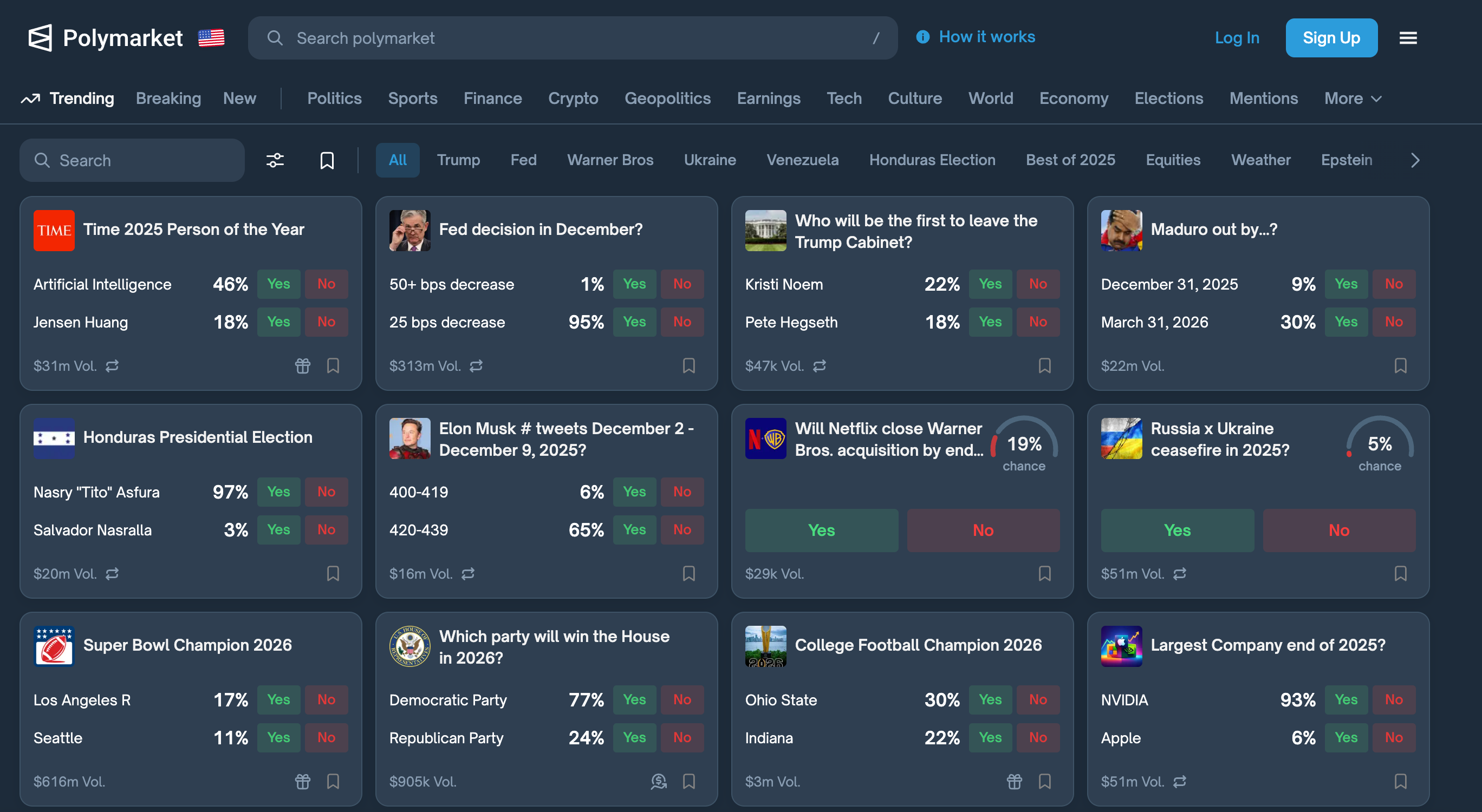Click the rewards icon on House 2026 card

[x=659, y=781]
